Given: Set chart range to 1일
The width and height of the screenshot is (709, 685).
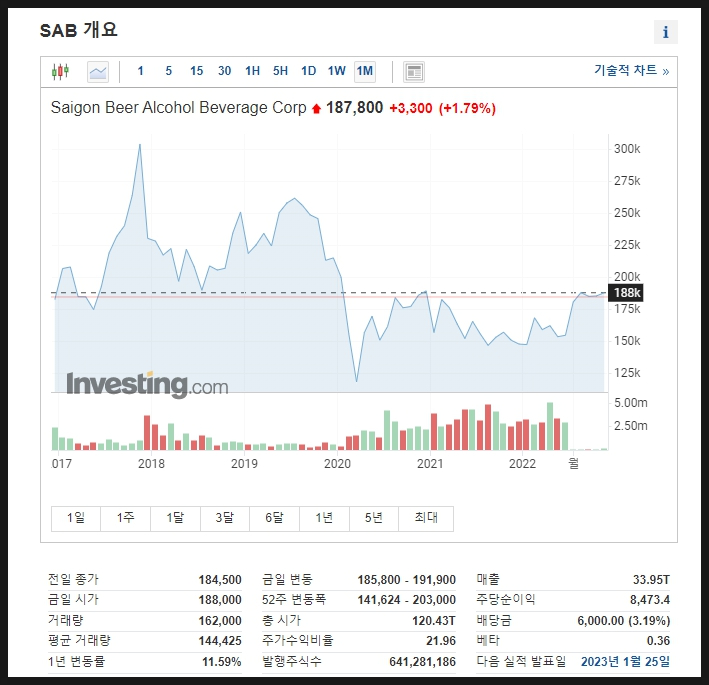Looking at the screenshot, I should click(76, 518).
